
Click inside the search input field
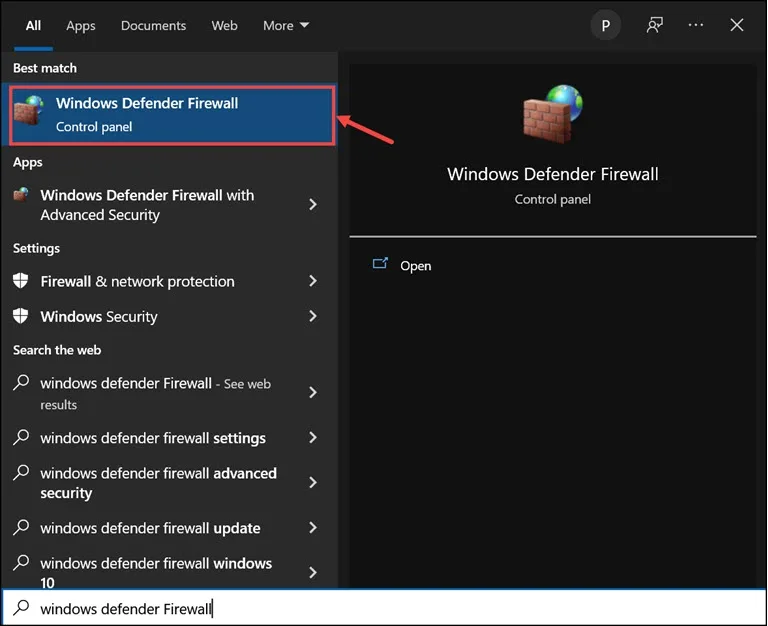pos(384,608)
